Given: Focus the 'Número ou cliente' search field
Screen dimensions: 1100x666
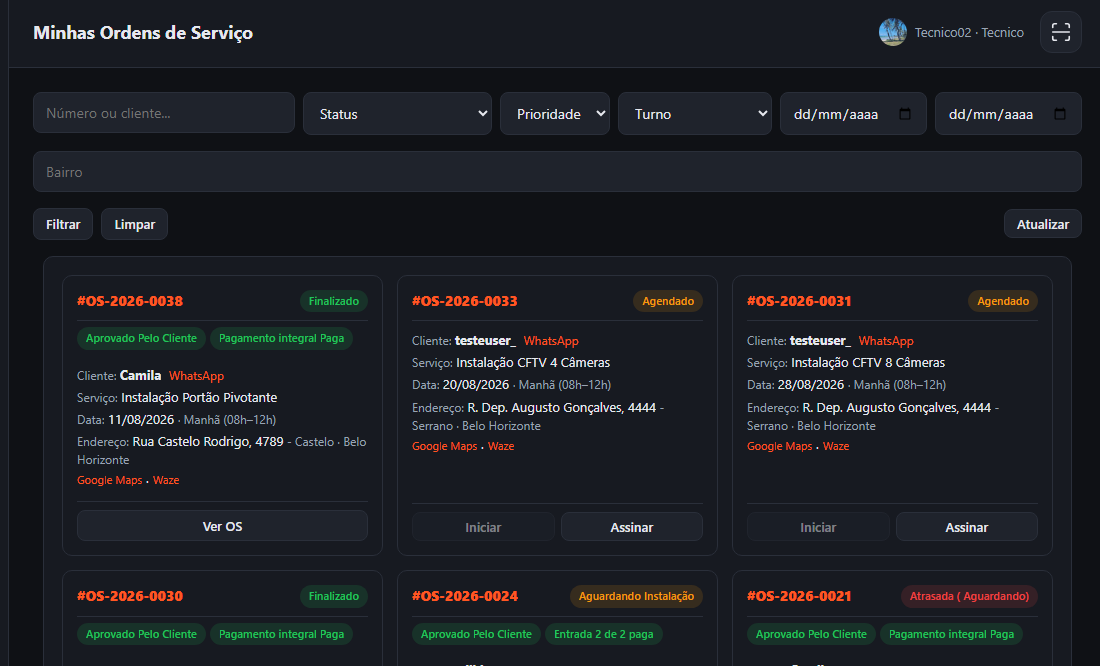Looking at the screenshot, I should (x=163, y=113).
